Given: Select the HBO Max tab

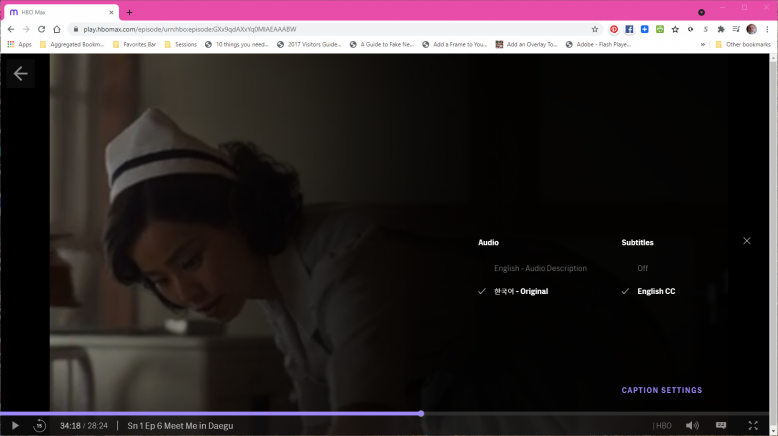Looking at the screenshot, I should pos(61,12).
